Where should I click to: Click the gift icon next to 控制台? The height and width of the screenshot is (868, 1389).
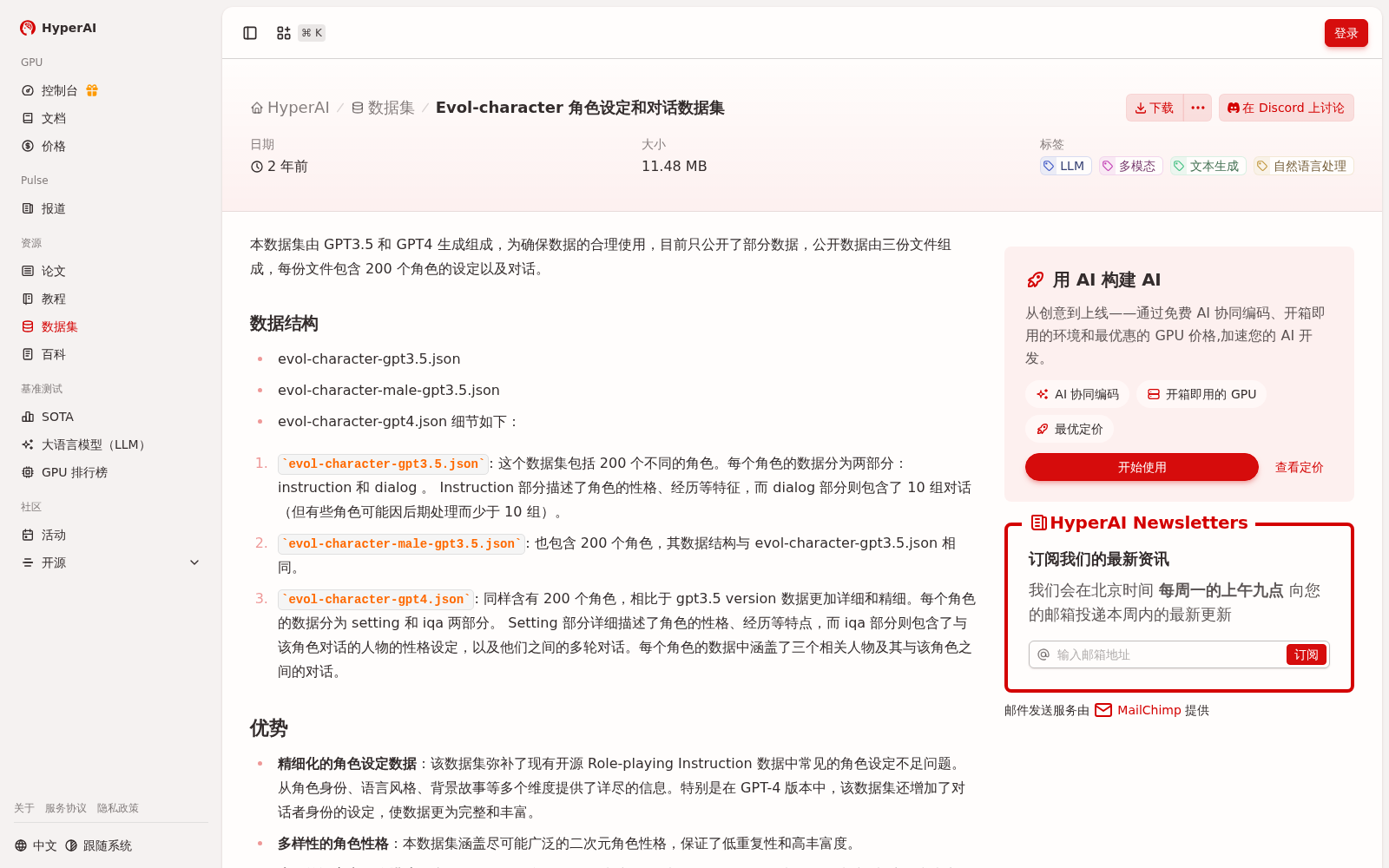[x=92, y=90]
